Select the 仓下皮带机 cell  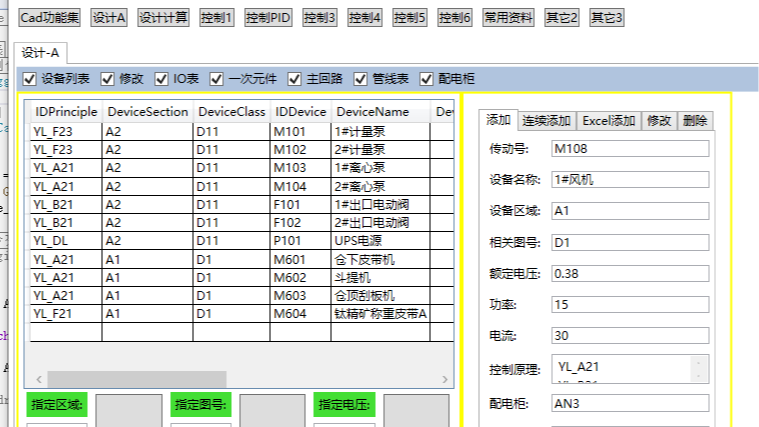pos(380,259)
